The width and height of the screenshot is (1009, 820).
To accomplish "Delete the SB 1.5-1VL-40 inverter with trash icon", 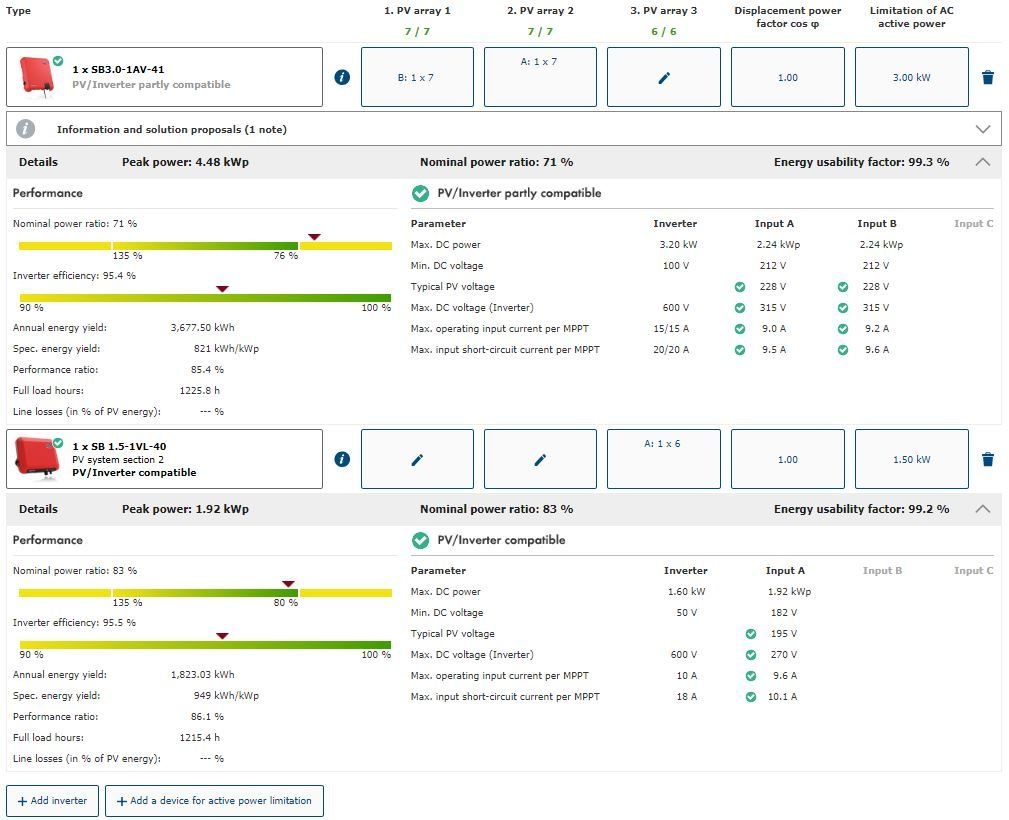I will click(988, 459).
